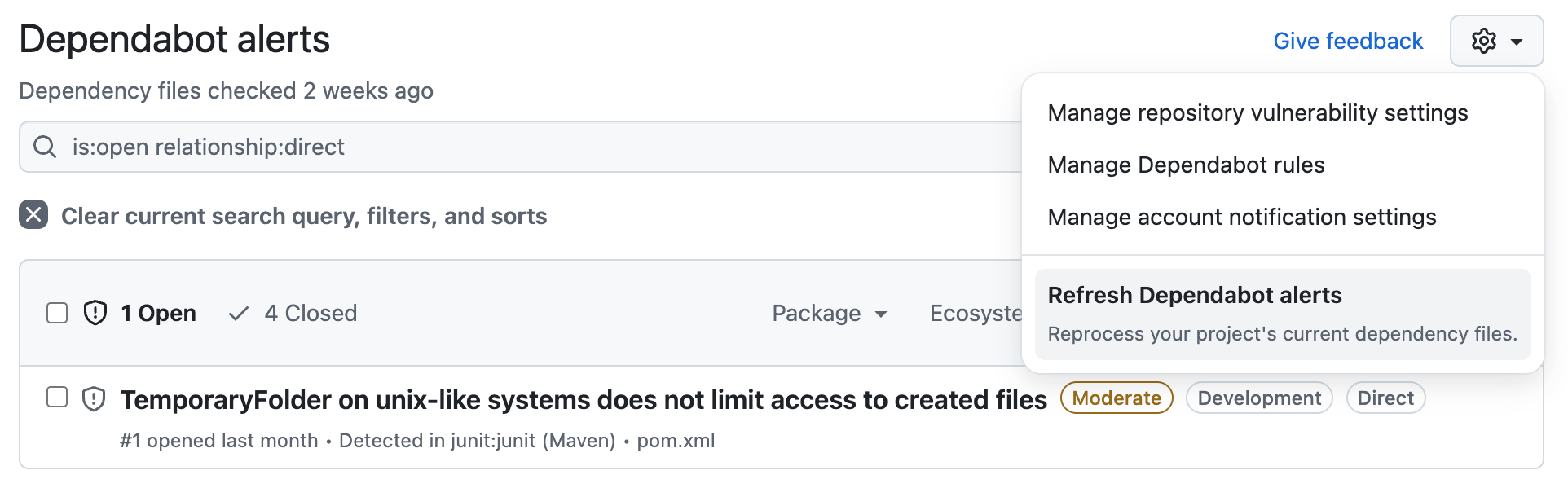
Task: Expand the Package filter dropdown
Action: click(x=829, y=314)
